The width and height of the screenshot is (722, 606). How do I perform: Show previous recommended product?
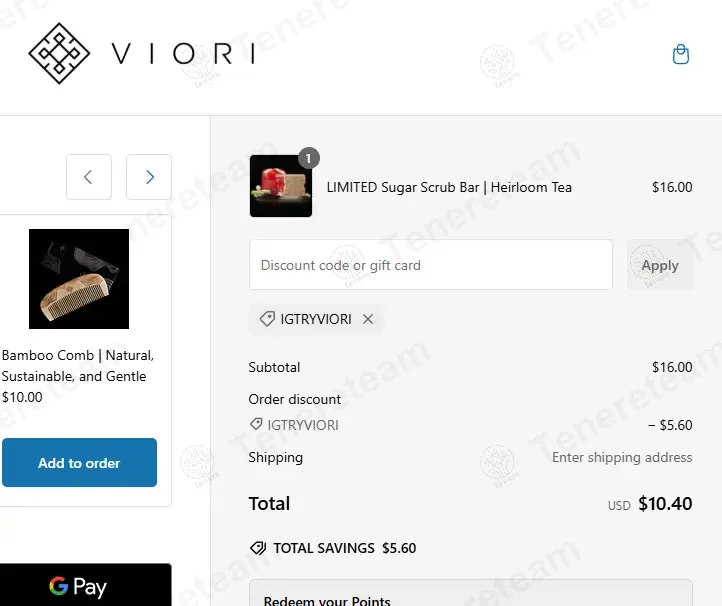pos(88,177)
